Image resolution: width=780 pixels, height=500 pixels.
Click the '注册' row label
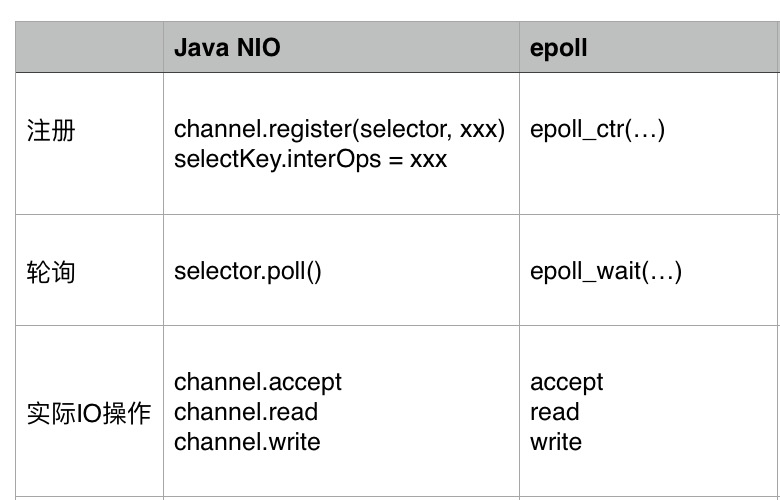[x=51, y=131]
